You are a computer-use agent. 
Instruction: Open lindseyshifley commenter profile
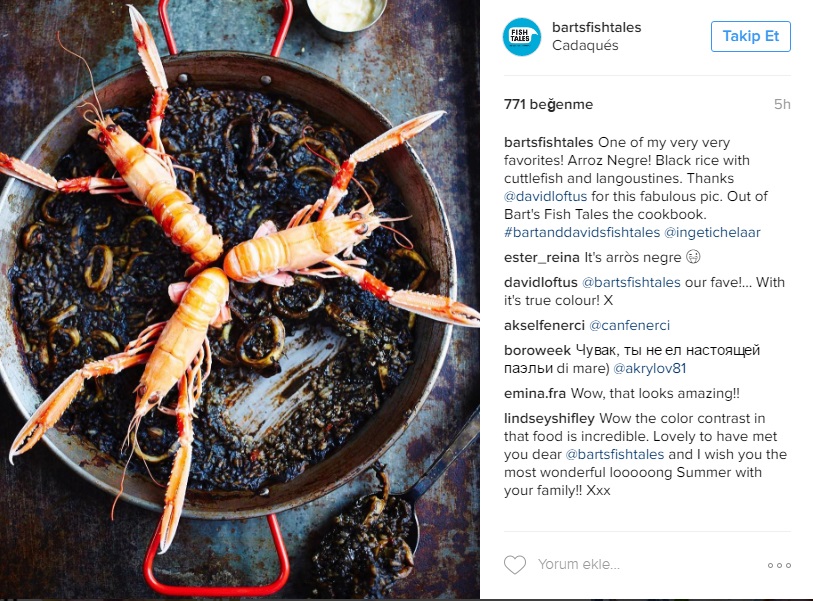point(550,418)
